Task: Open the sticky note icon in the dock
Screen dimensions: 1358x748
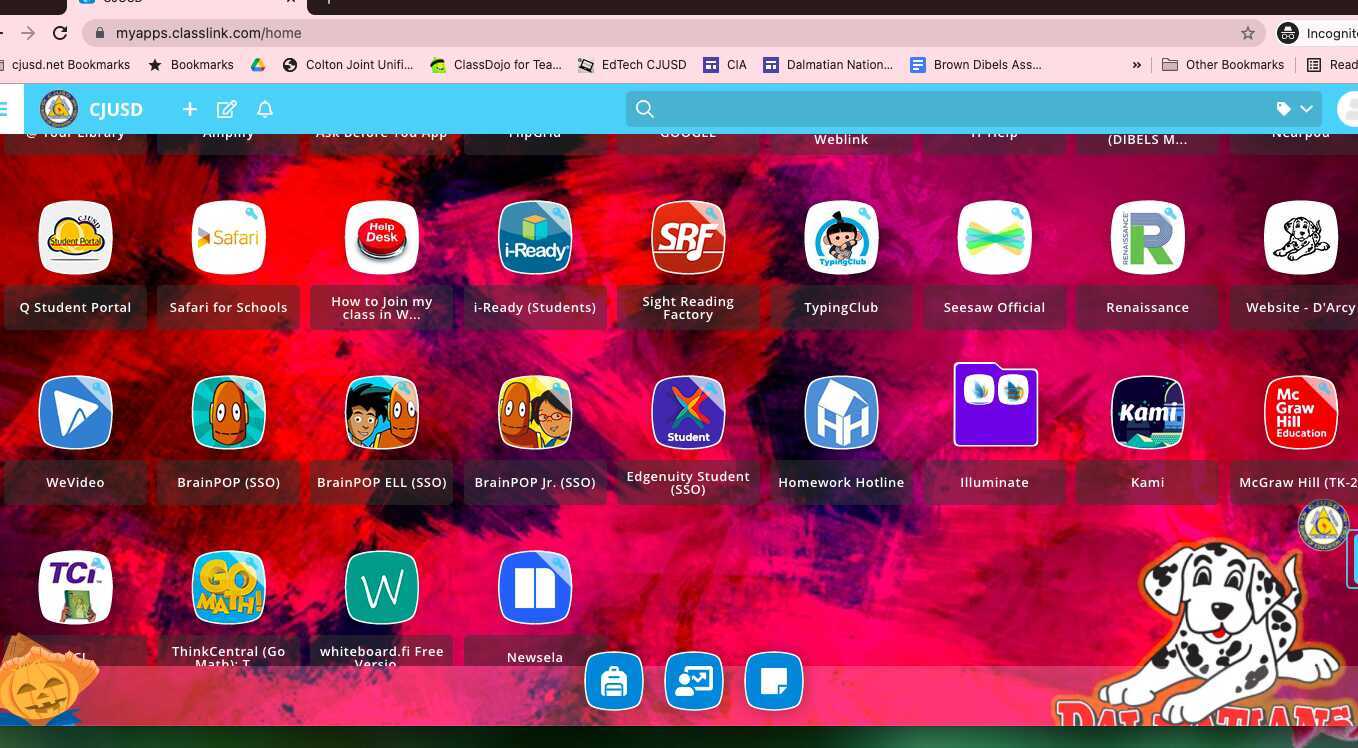Action: tap(774, 681)
